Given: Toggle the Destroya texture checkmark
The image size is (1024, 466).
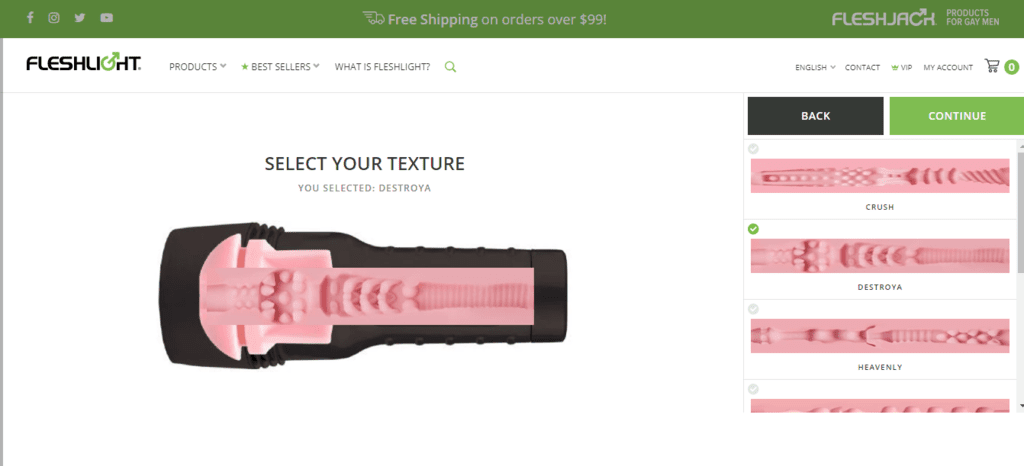Looking at the screenshot, I should (x=754, y=229).
